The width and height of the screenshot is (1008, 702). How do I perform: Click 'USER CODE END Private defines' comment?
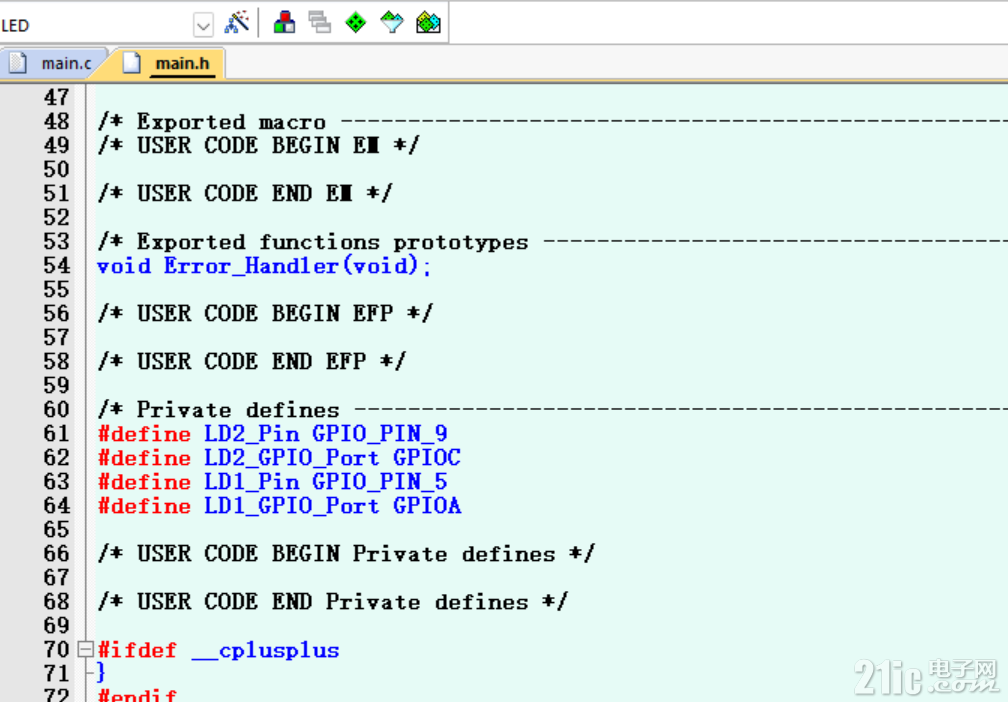click(333, 602)
